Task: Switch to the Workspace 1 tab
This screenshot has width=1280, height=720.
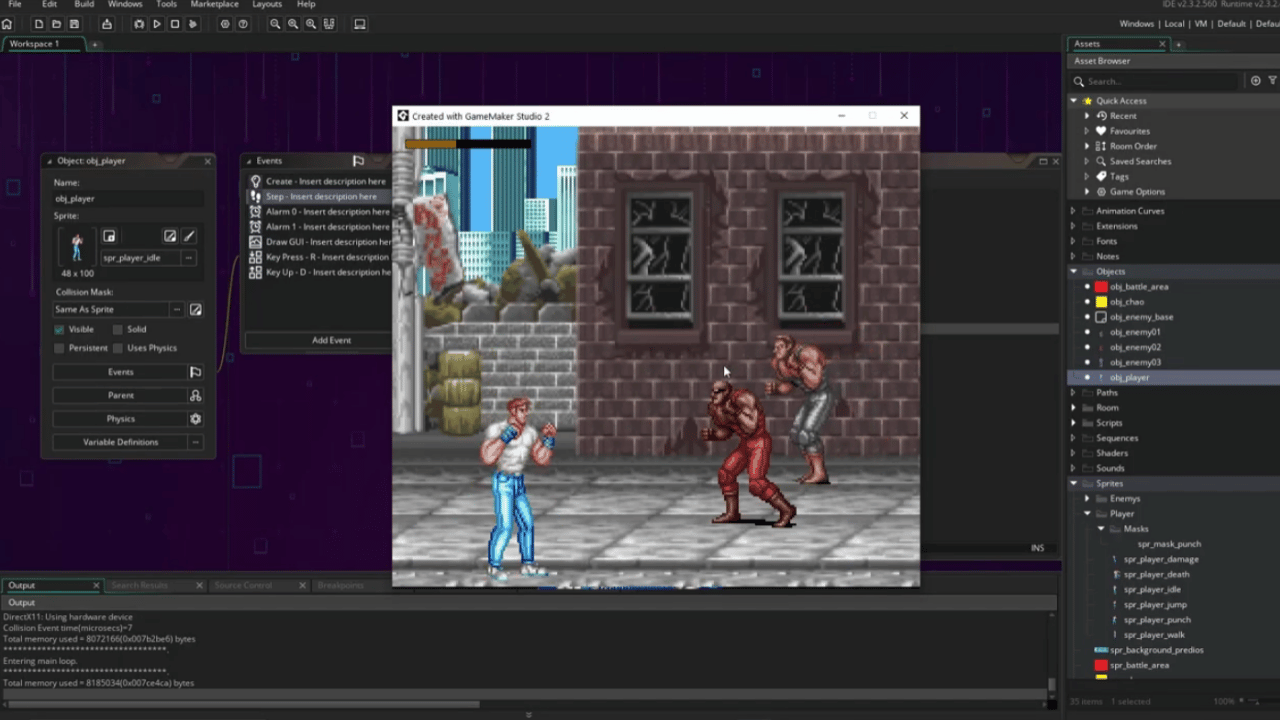Action: (35, 44)
